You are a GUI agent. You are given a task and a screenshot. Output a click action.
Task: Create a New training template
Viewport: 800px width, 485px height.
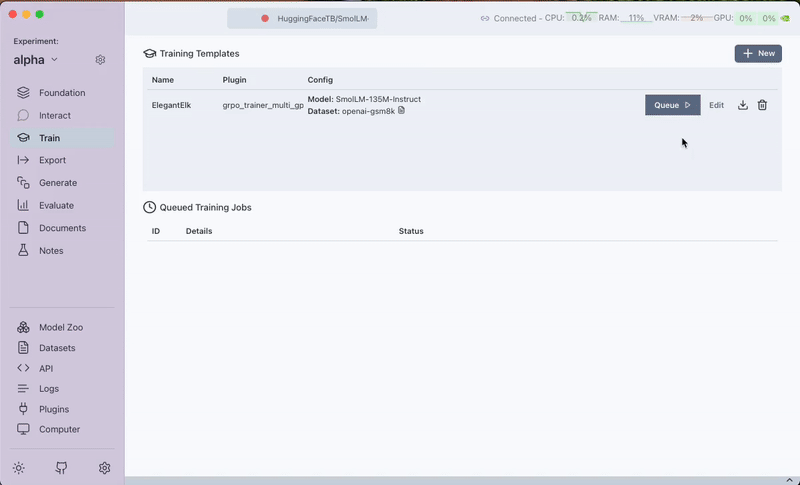coord(758,53)
